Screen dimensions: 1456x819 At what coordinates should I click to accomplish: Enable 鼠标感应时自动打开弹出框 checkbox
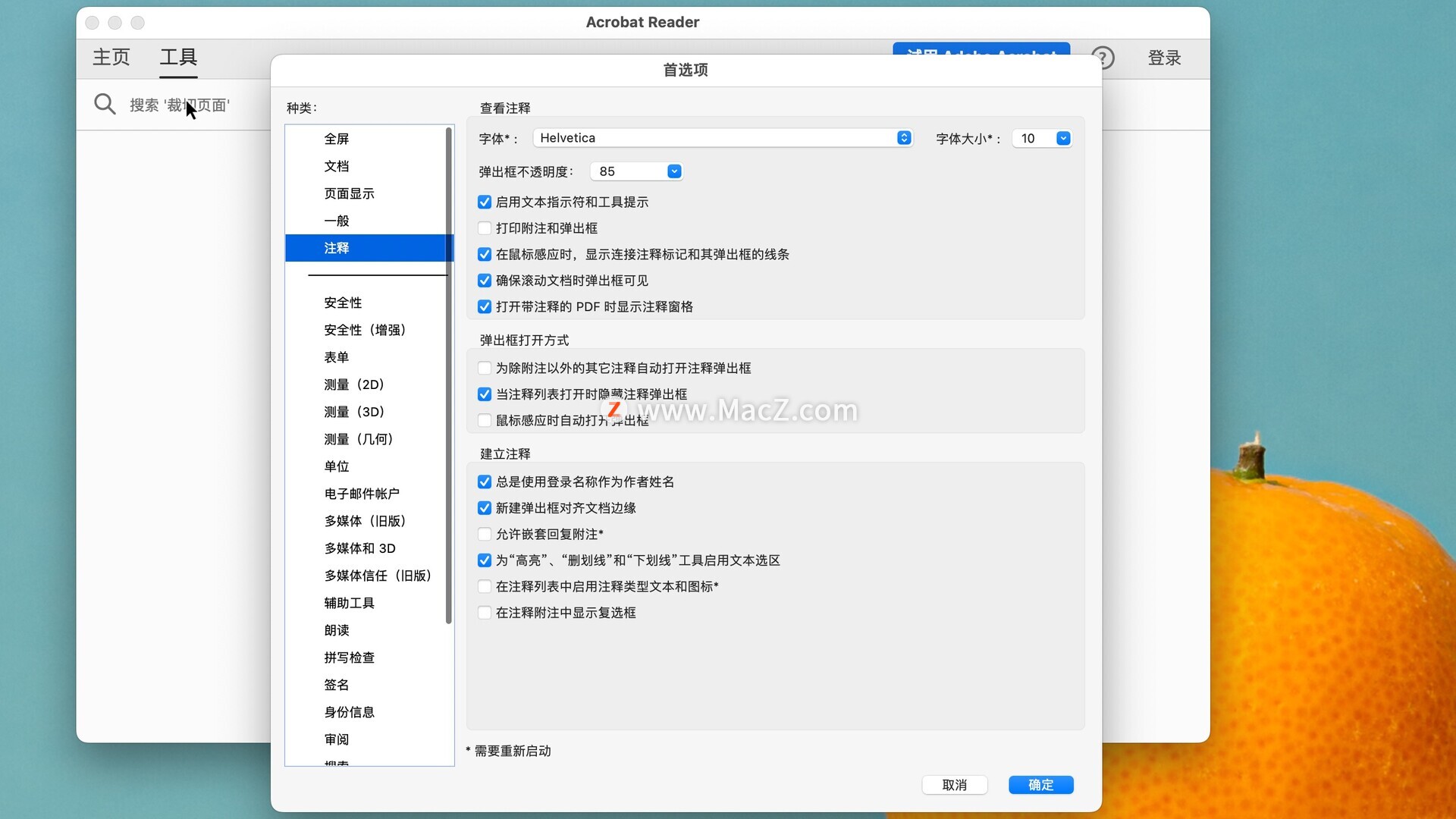485,421
